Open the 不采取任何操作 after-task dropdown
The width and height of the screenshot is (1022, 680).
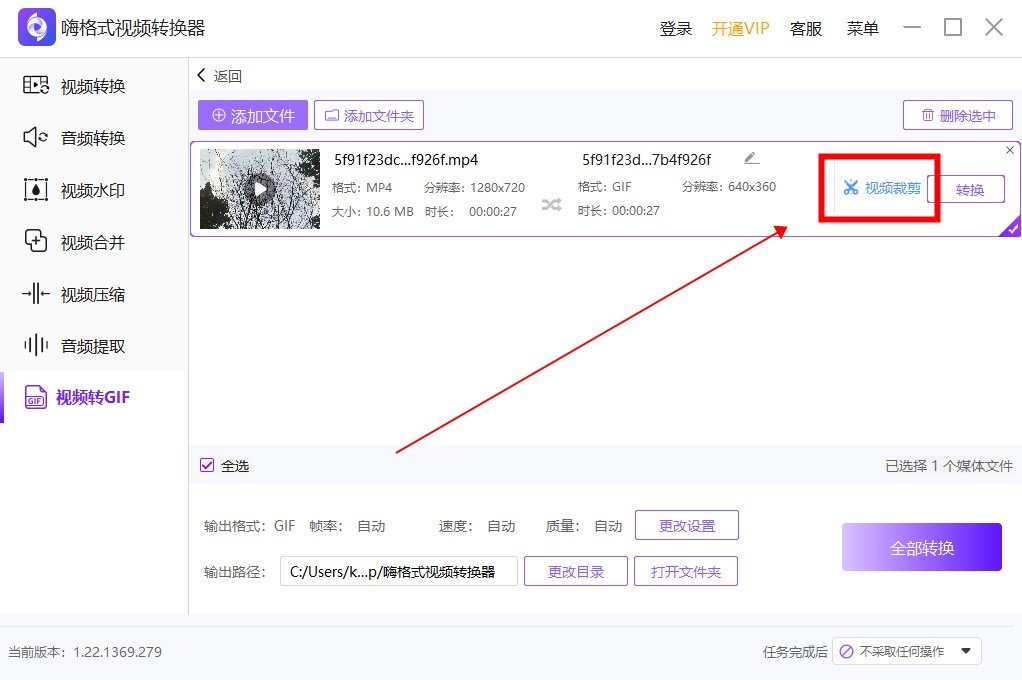tap(906, 650)
